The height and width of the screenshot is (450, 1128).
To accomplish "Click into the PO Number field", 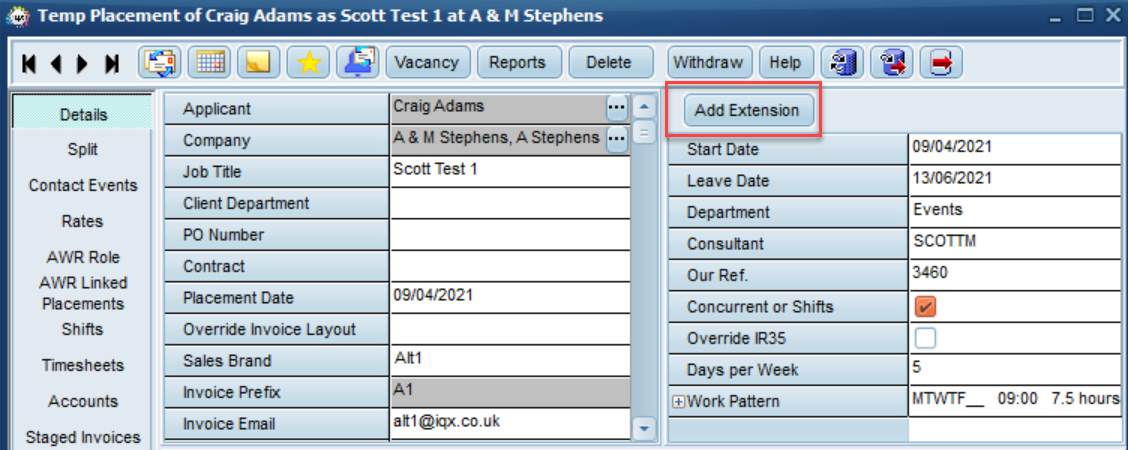I will coord(510,234).
